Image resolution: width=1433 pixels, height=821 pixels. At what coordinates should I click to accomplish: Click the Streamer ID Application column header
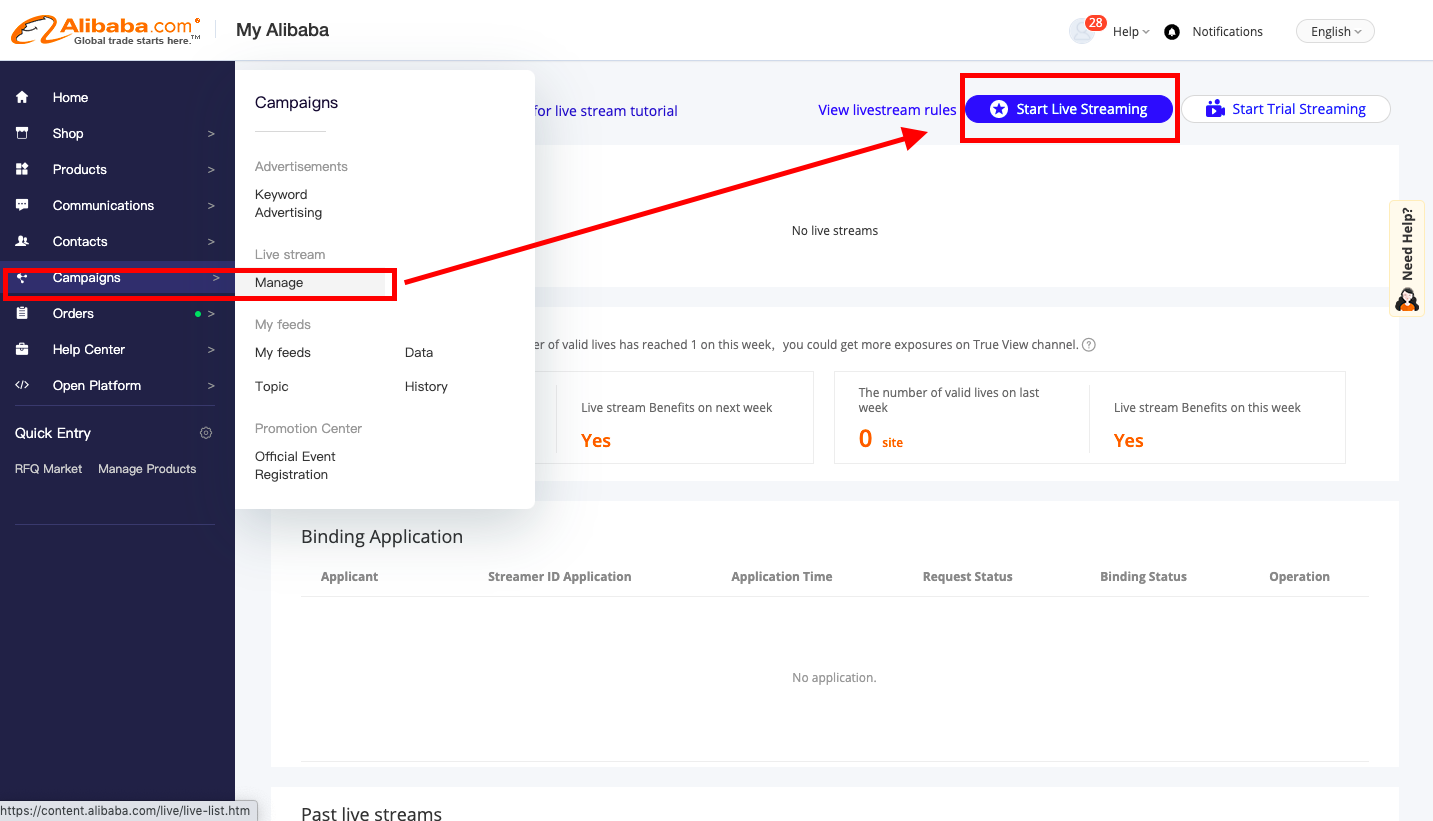[x=559, y=577]
